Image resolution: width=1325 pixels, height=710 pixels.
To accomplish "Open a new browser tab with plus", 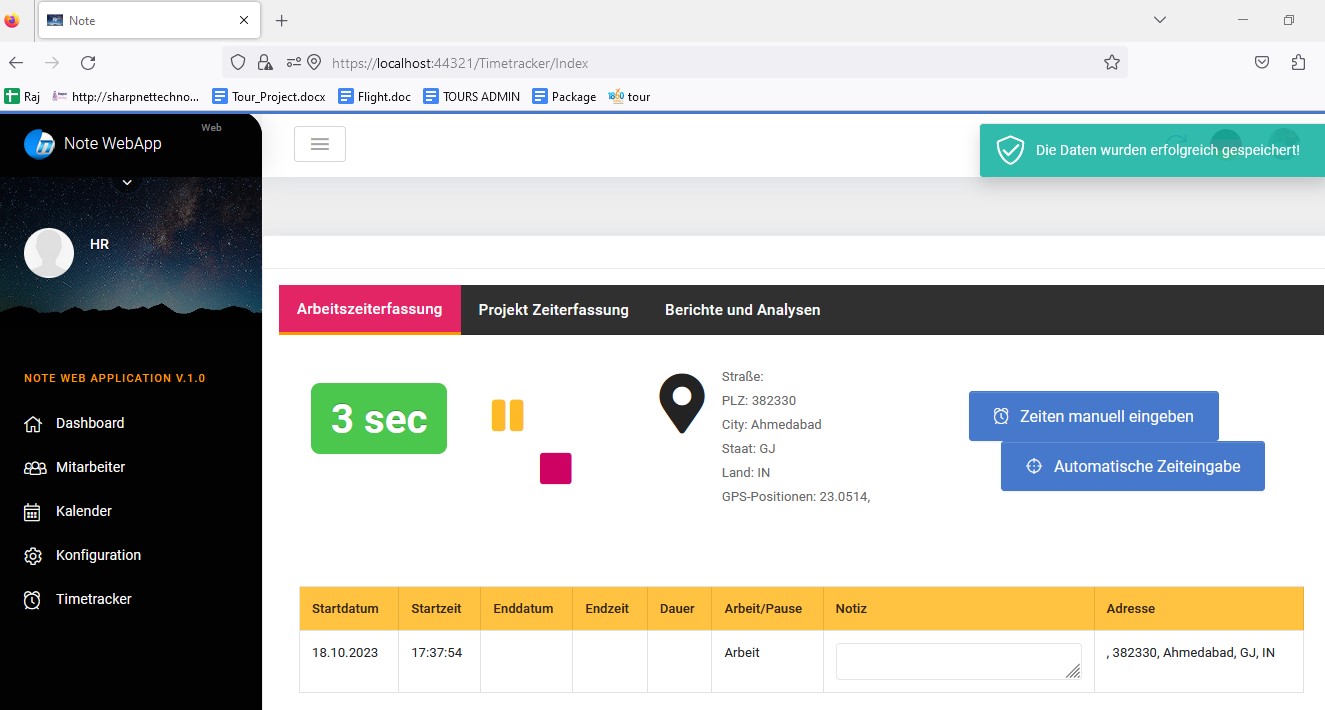I will tap(282, 20).
